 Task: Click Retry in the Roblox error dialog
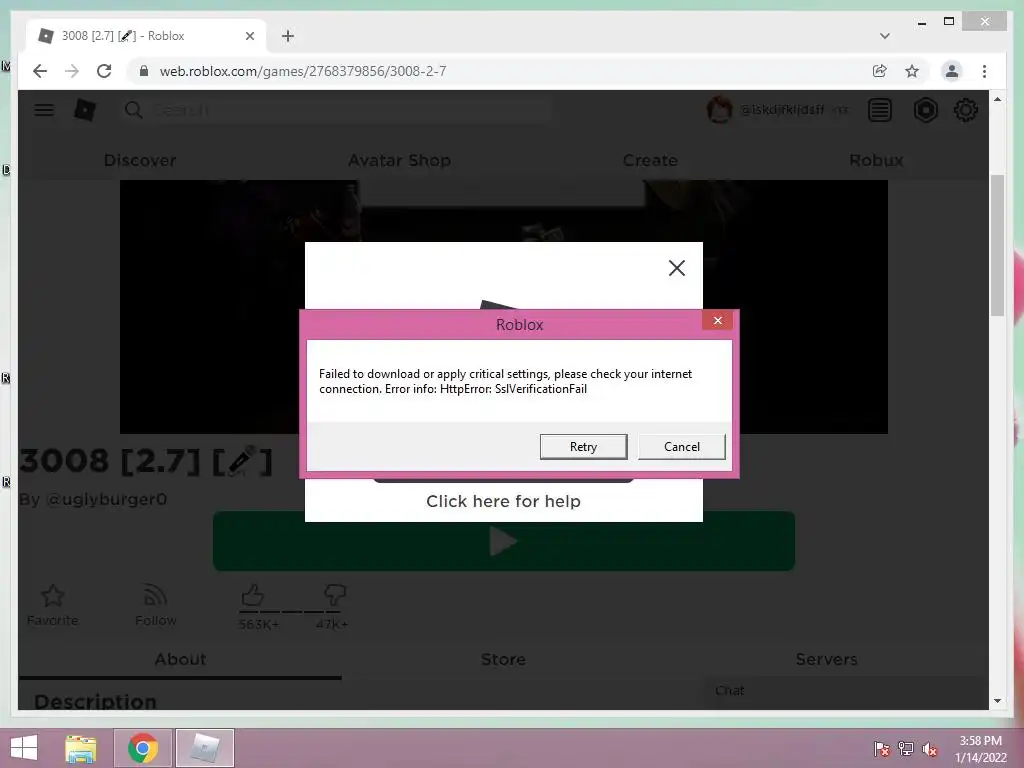pyautogui.click(x=583, y=447)
